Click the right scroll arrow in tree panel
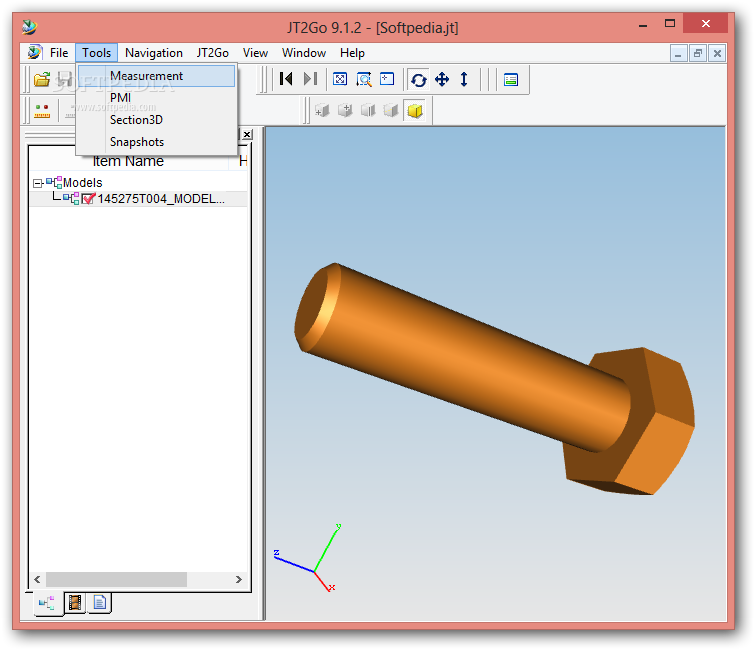The width and height of the screenshot is (755, 650). (x=238, y=579)
